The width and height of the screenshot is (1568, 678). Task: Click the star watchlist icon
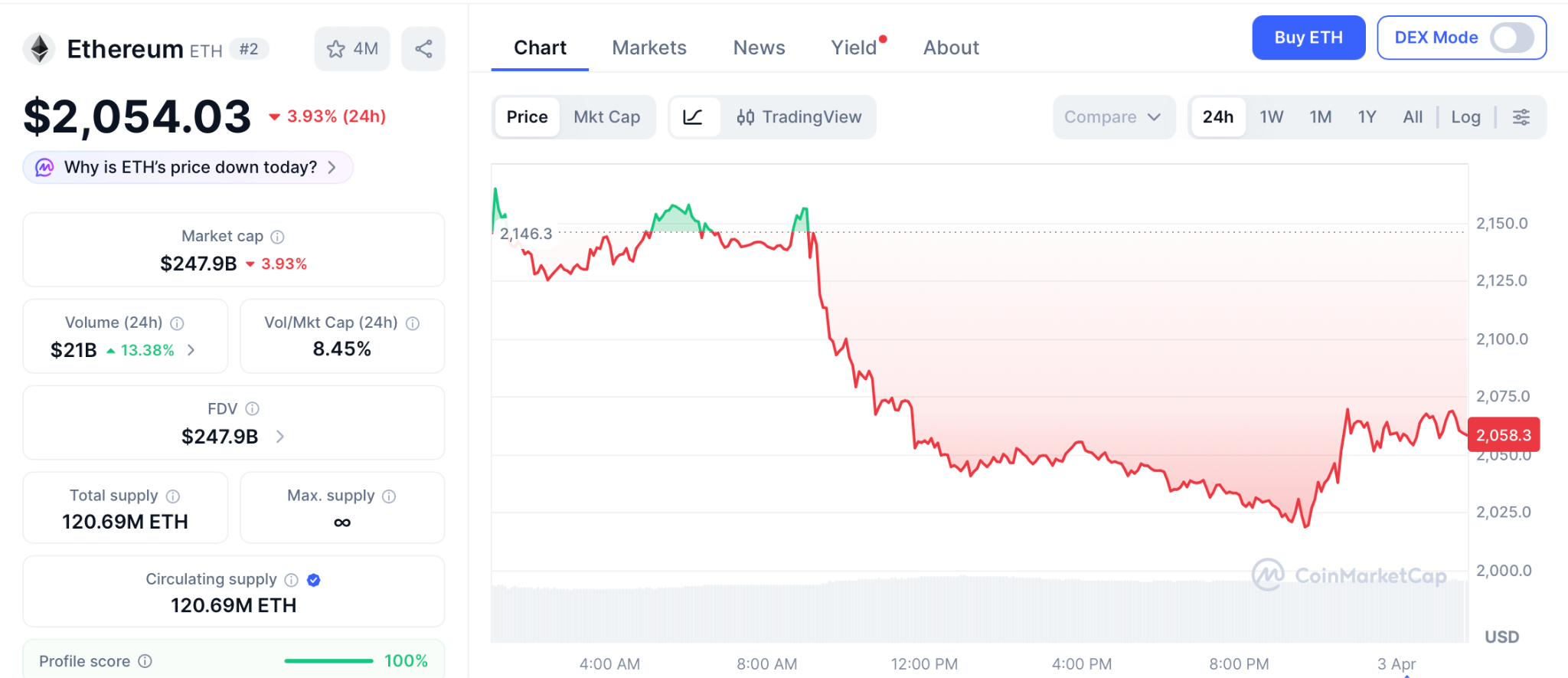(336, 49)
